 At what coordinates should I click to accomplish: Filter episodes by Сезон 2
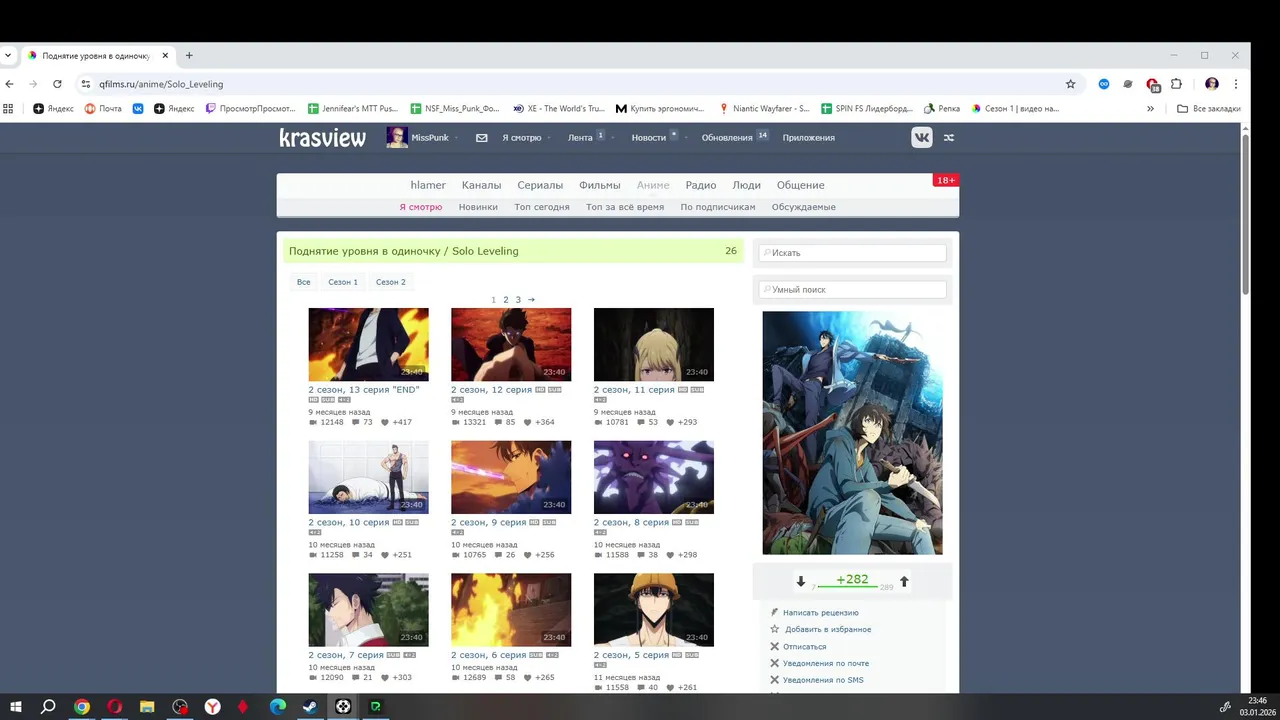point(391,282)
